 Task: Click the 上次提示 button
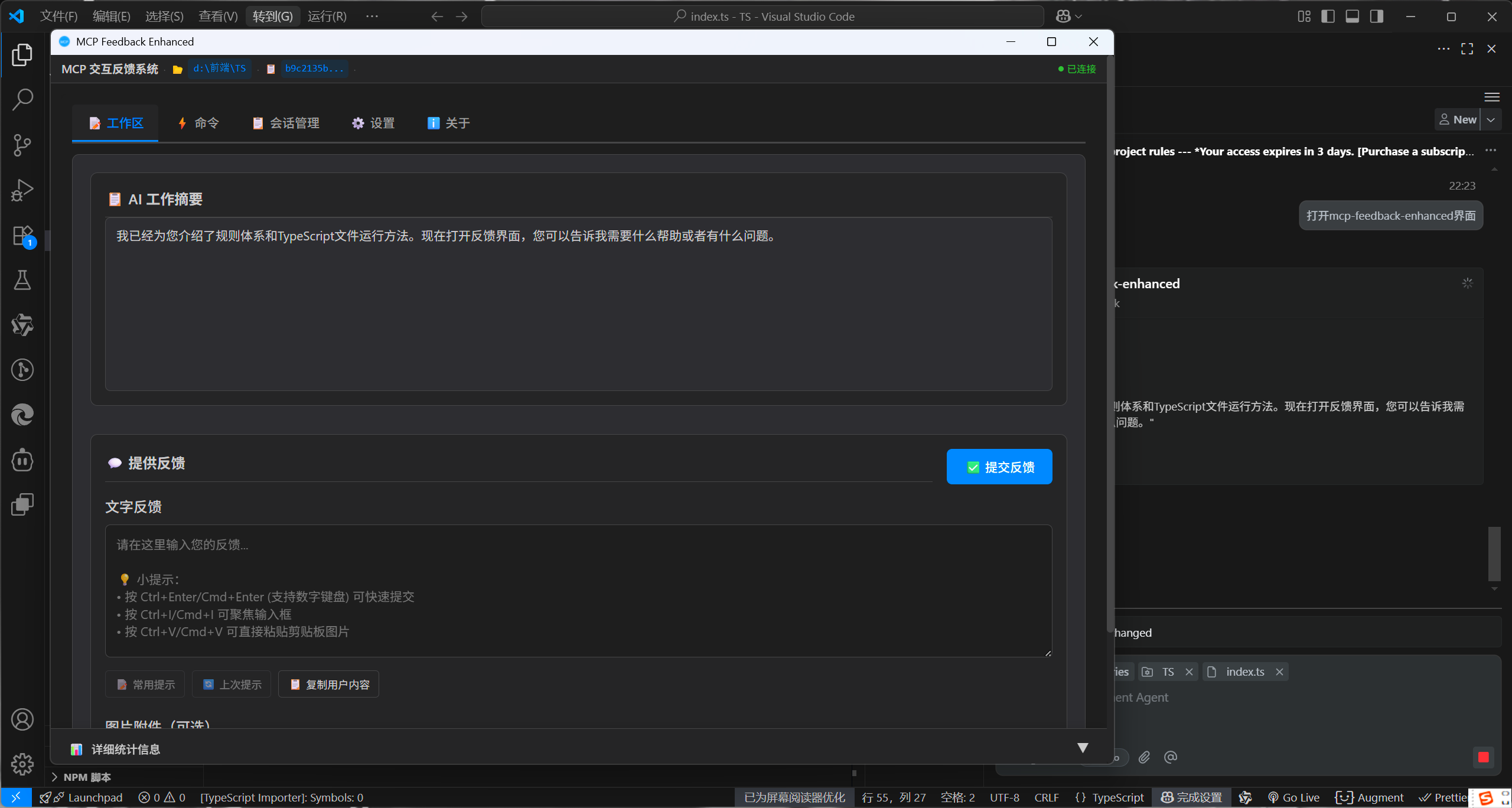click(232, 684)
